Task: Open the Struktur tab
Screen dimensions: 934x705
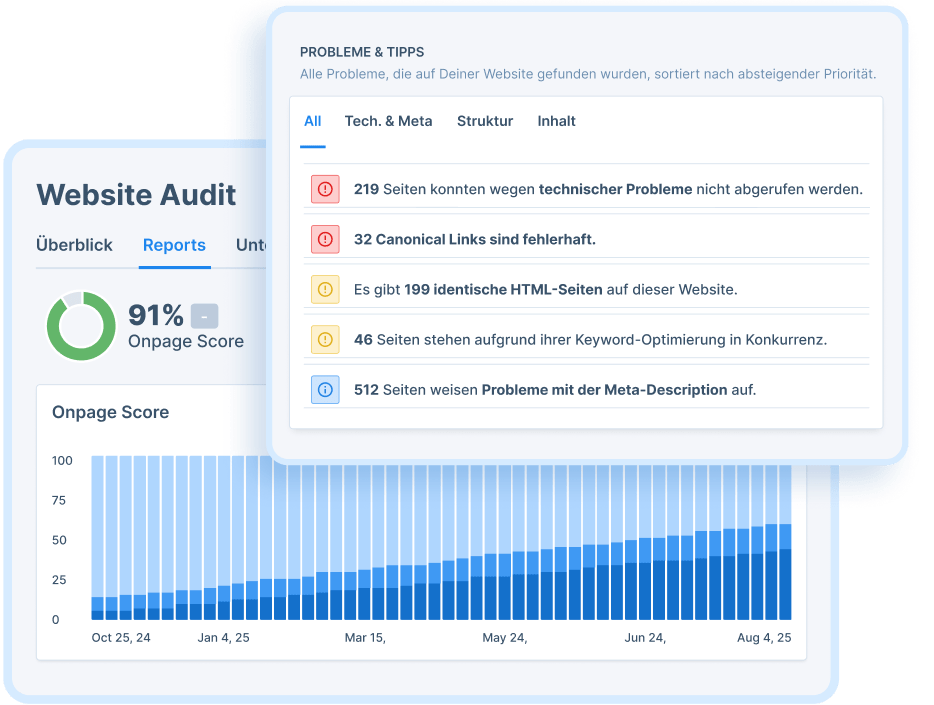Action: click(485, 121)
